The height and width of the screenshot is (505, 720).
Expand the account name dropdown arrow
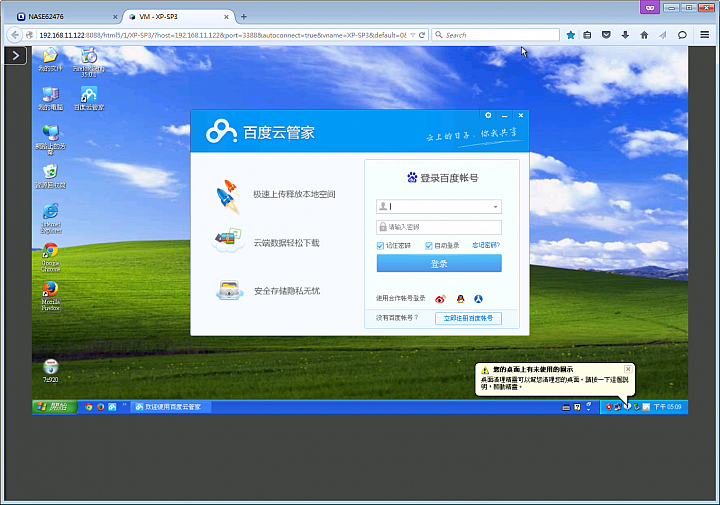[x=495, y=207]
